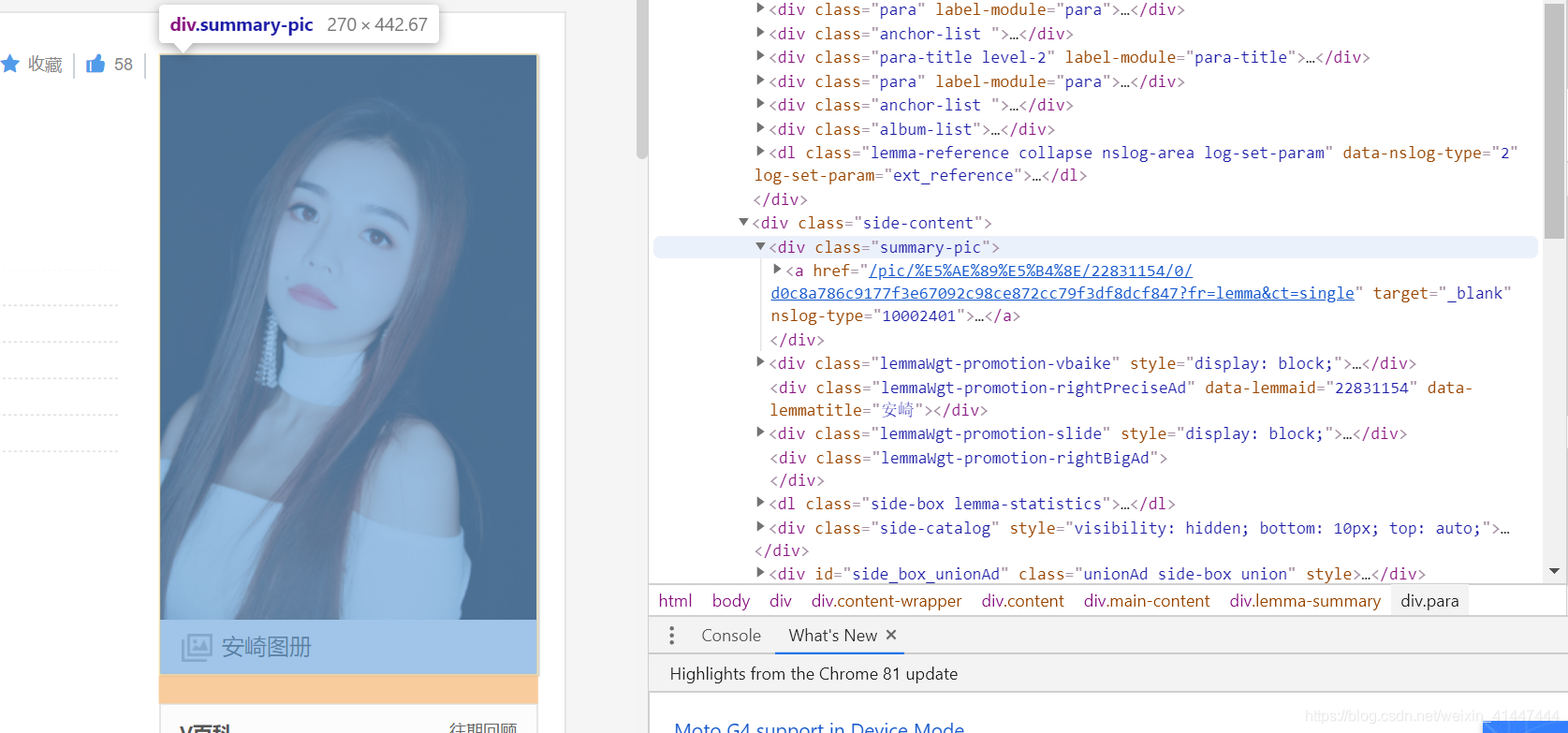
Task: Open the DevTools drawer three-dot menu
Action: (671, 636)
